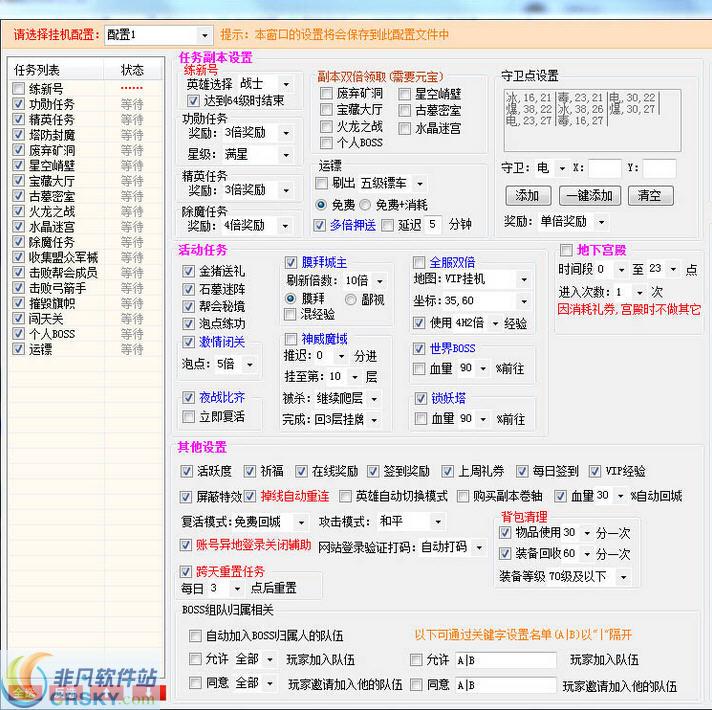Click the 一键添加 button
The height and width of the screenshot is (710, 712).
point(589,196)
